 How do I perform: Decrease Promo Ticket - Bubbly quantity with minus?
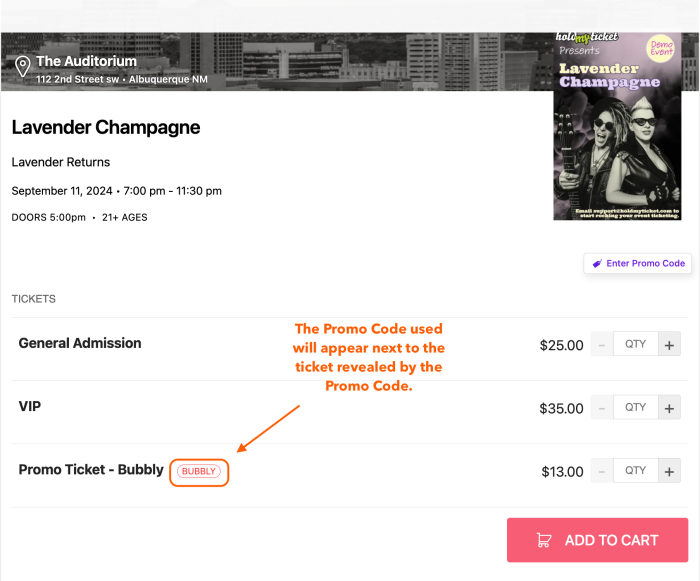(x=602, y=471)
